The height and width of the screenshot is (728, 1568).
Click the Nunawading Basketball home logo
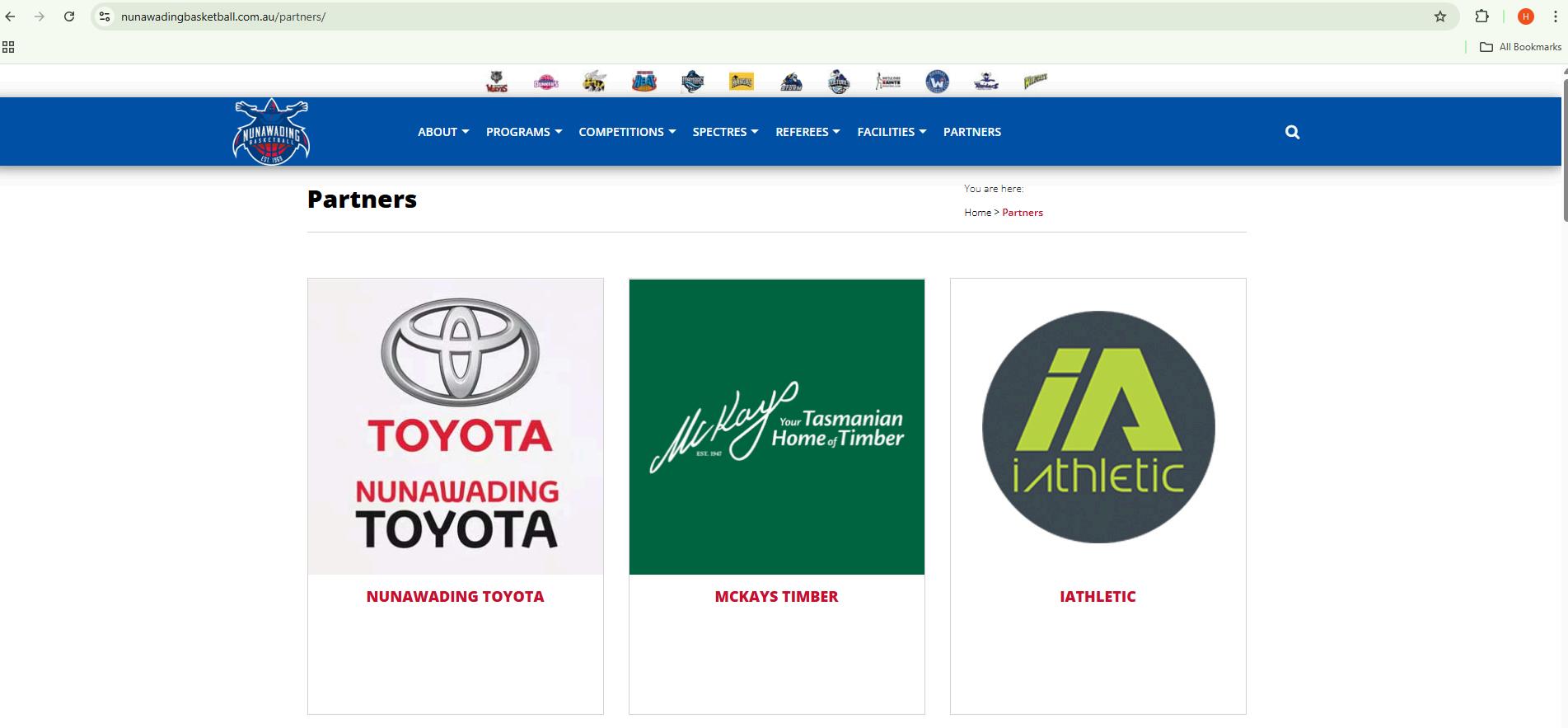point(271,131)
